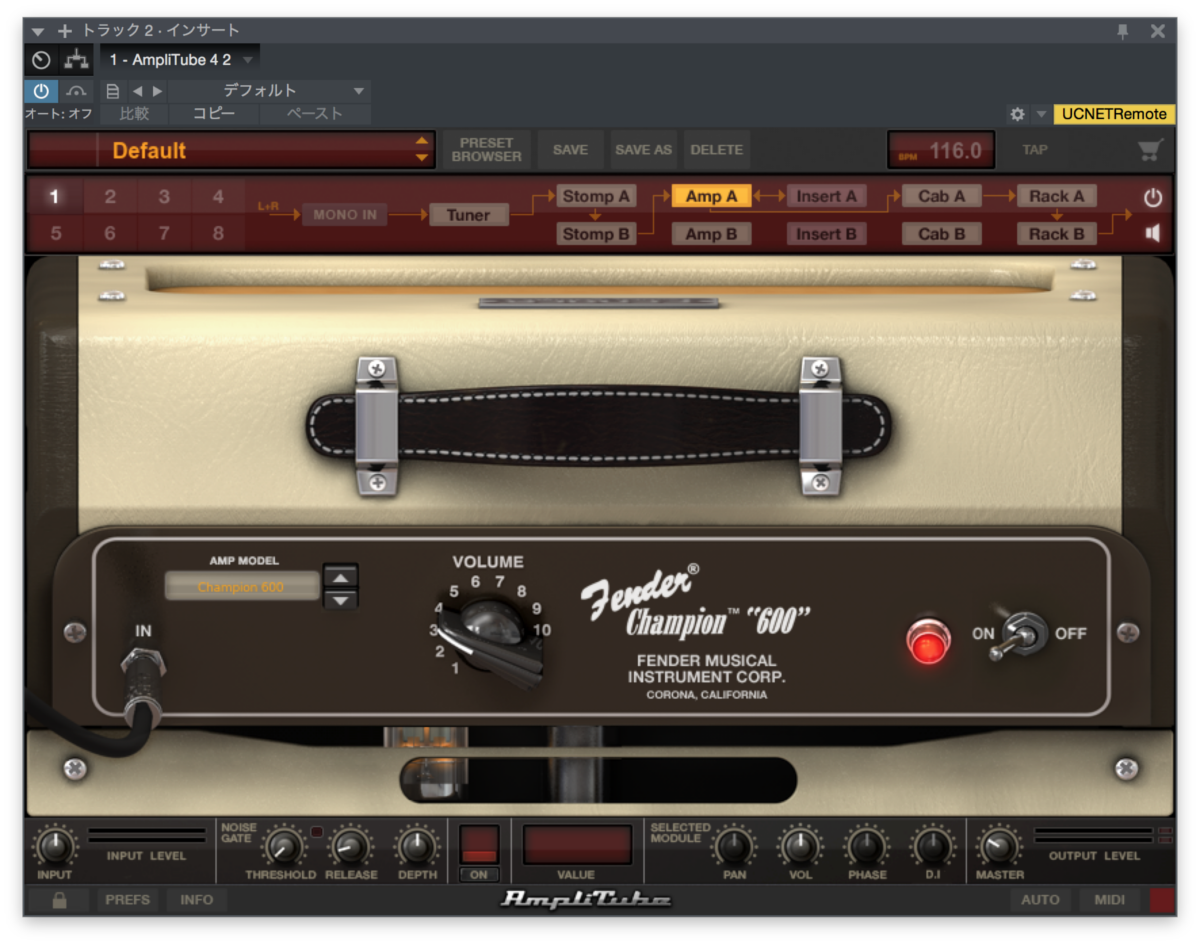1200x945 pixels.
Task: Open the PREFS button
Action: point(127,900)
